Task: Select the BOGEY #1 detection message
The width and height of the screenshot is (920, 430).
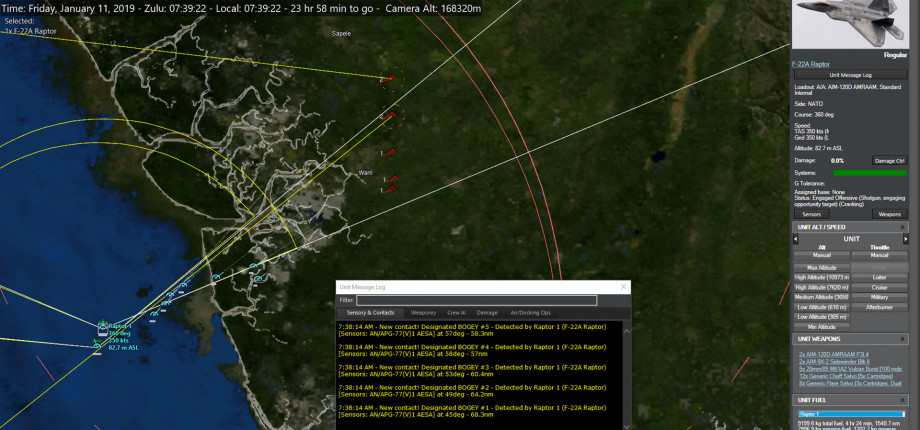Action: pos(472,411)
